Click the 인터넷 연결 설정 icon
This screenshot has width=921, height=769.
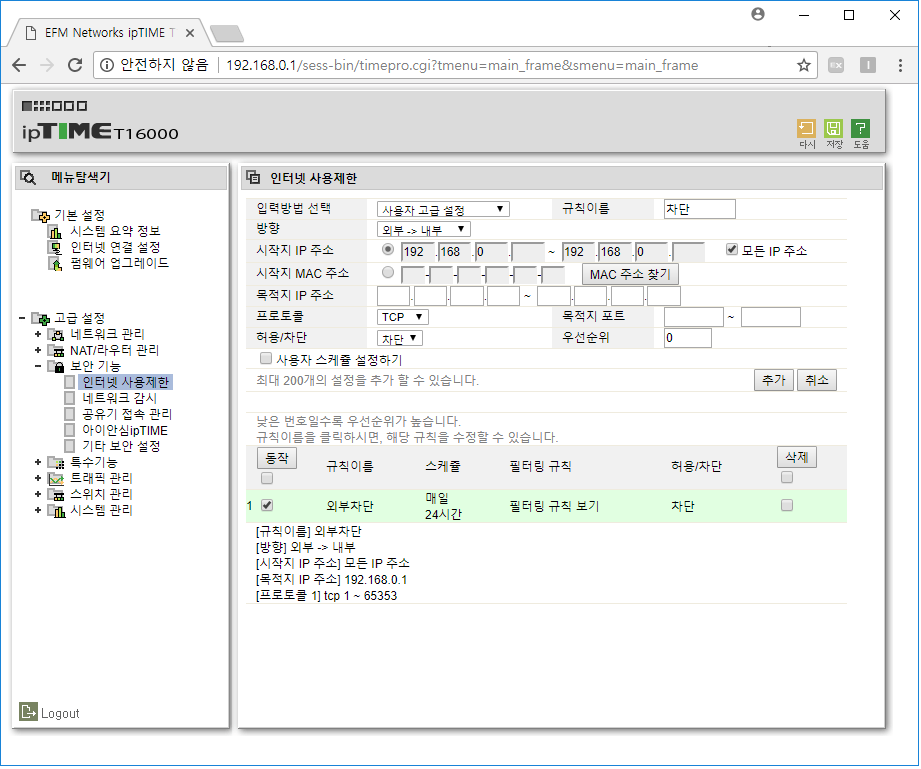[56, 248]
